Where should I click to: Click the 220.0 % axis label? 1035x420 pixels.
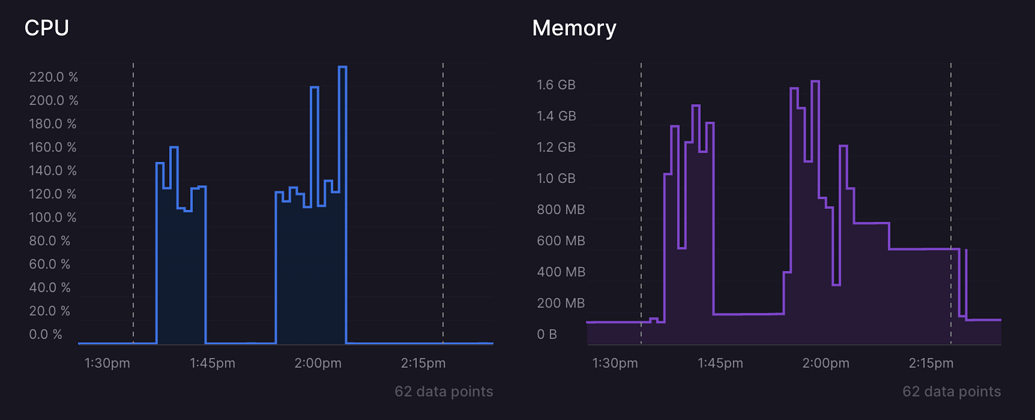[53, 77]
